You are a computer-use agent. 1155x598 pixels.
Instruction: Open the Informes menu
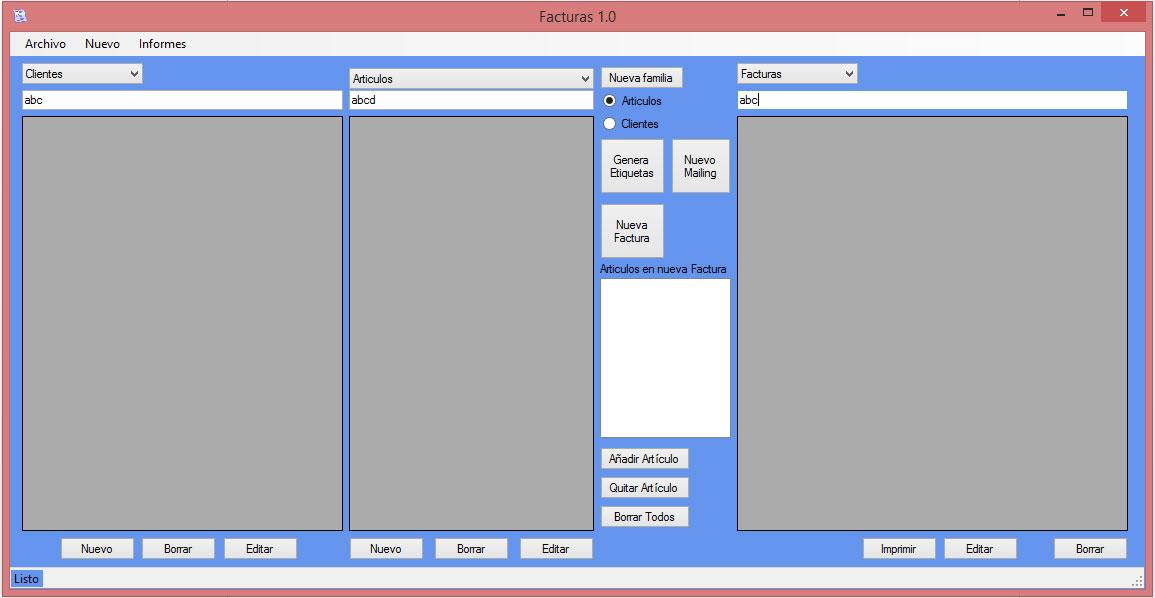tap(162, 44)
